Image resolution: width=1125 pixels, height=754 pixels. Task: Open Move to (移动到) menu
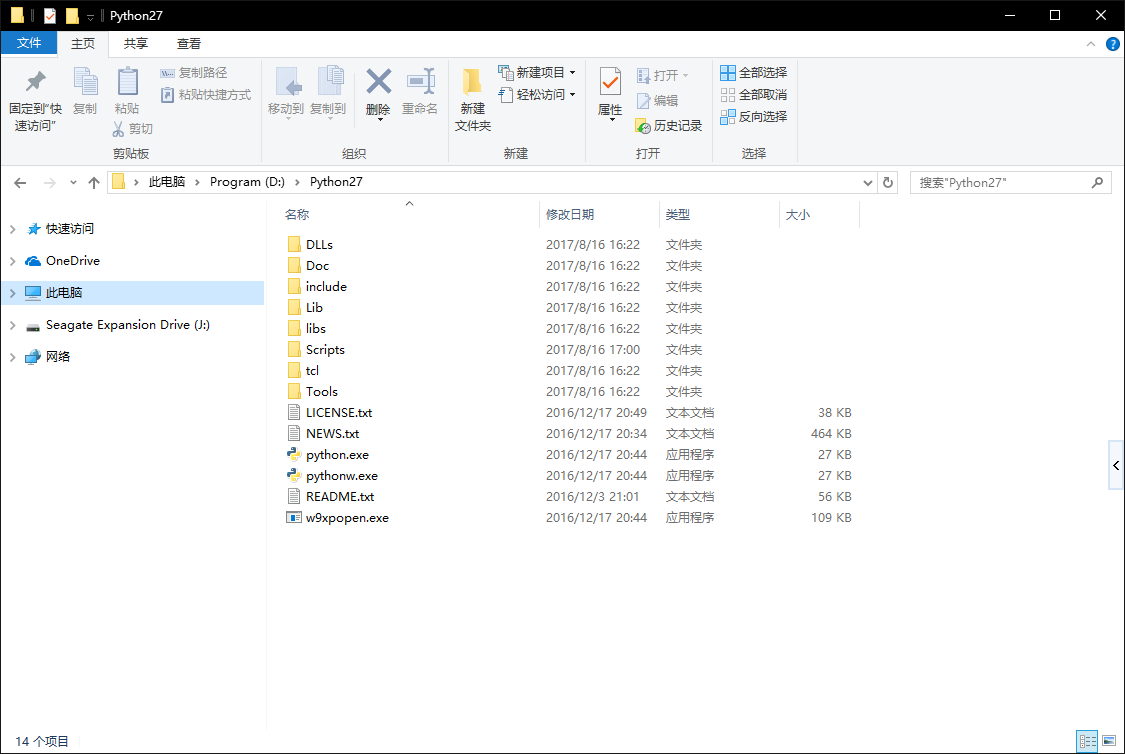point(286,93)
